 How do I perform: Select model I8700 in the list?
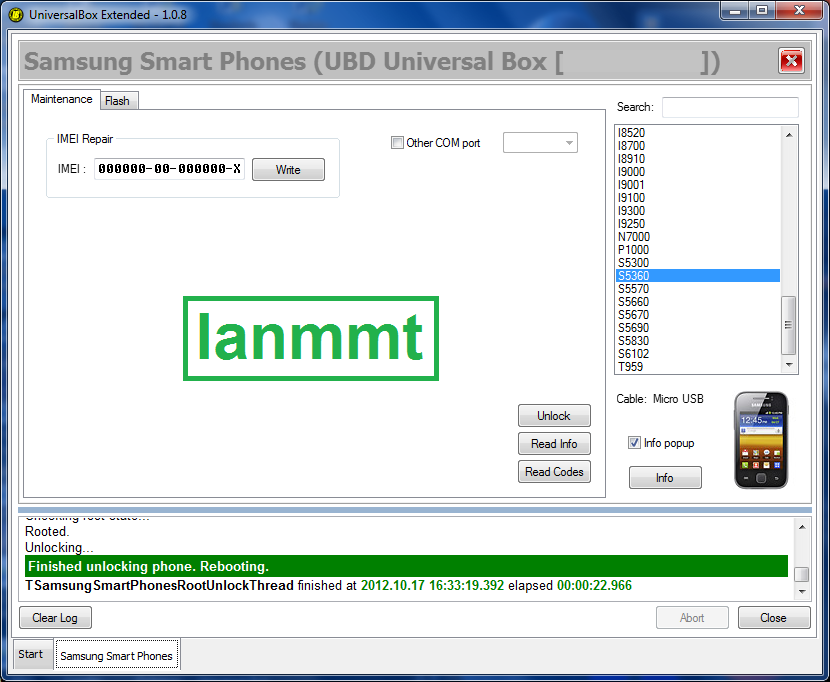(x=698, y=146)
